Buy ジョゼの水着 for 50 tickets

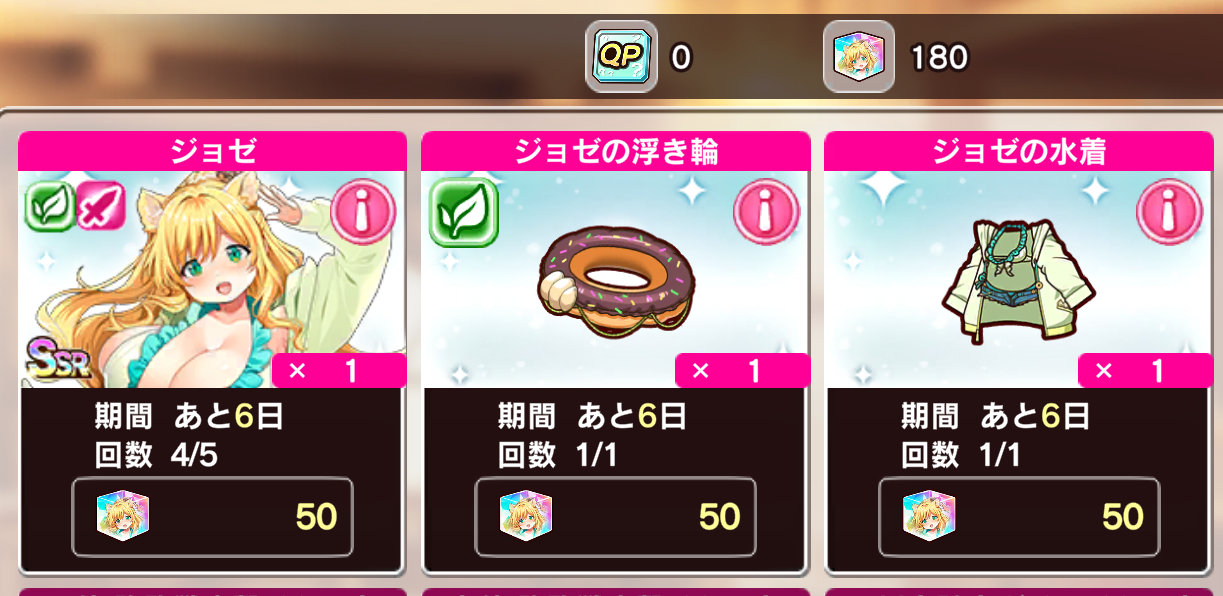point(1019,516)
